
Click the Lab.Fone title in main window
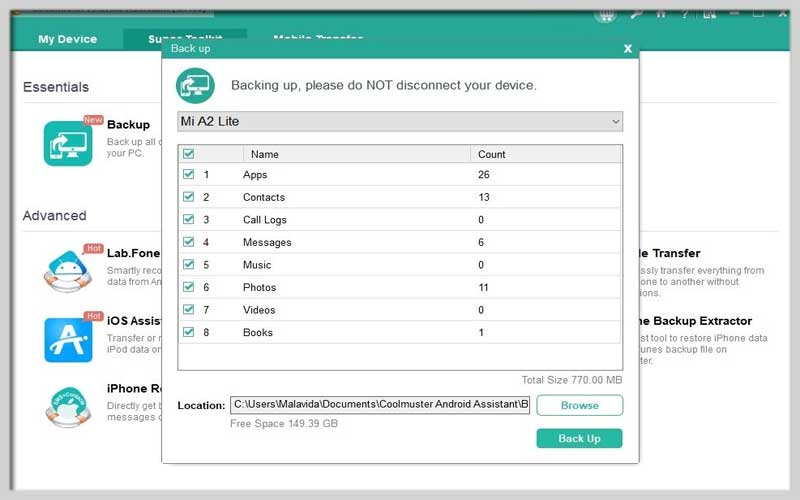[x=134, y=253]
